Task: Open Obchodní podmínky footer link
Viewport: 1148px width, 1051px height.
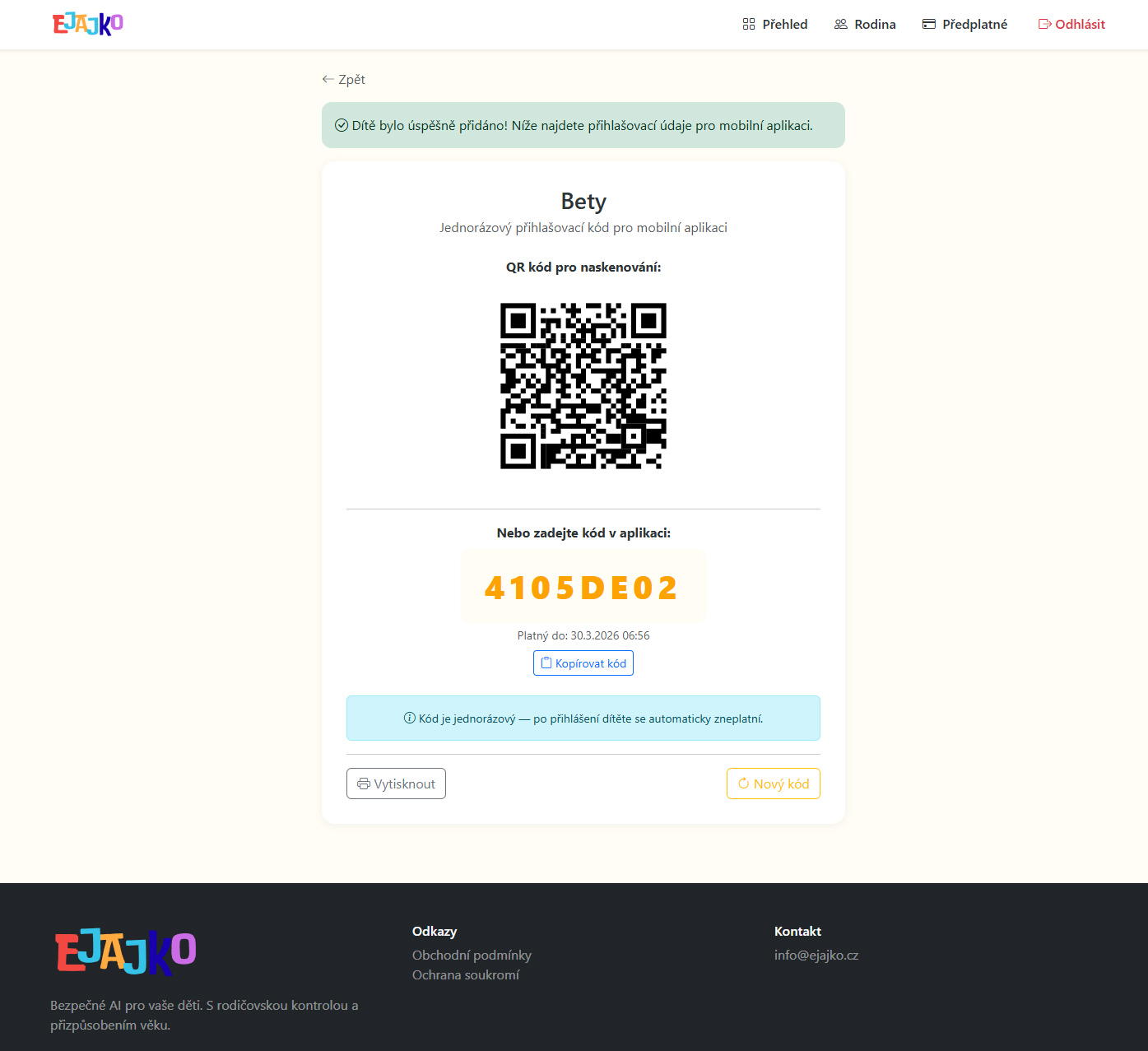Action: tap(472, 955)
